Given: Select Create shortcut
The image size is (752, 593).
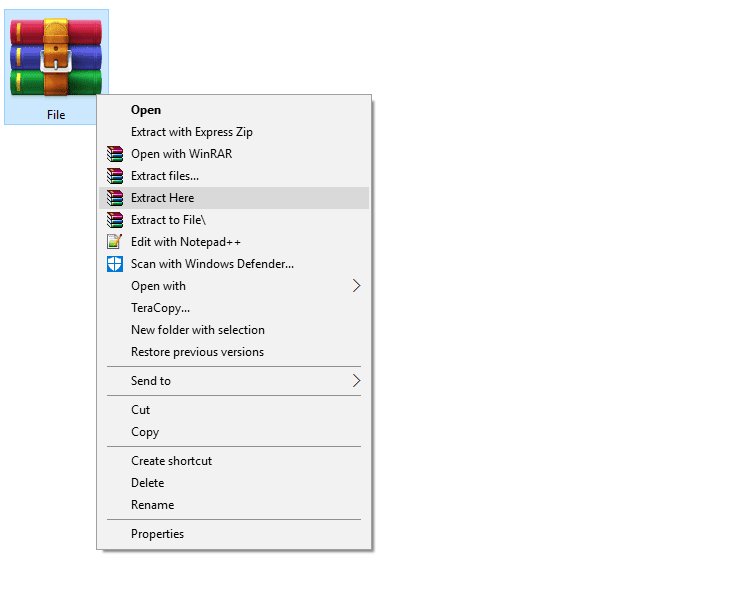Looking at the screenshot, I should pyautogui.click(x=234, y=461).
